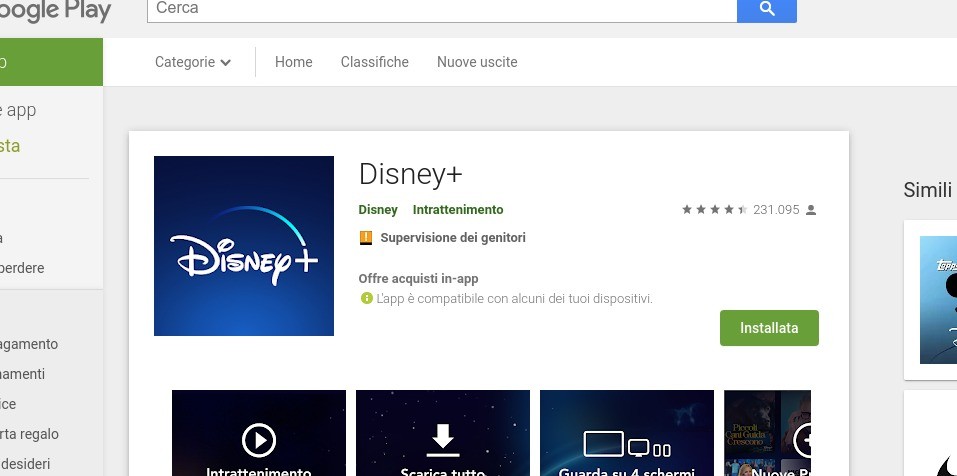Open the Disney developer link
This screenshot has width=957, height=476.
pos(378,210)
